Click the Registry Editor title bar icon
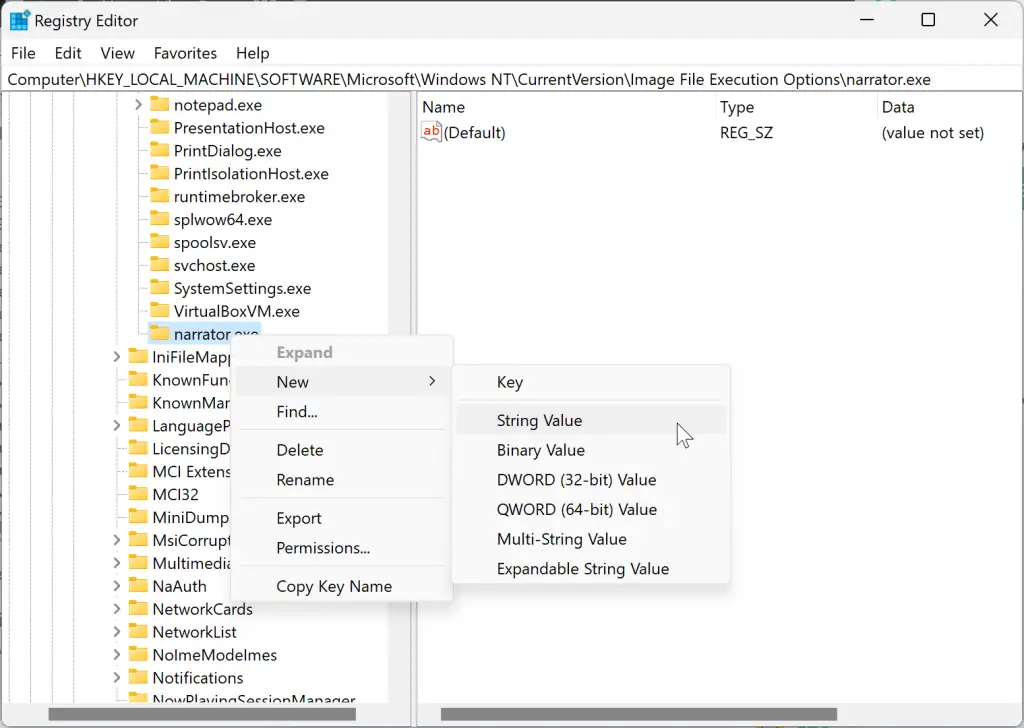1024x728 pixels. (x=19, y=19)
